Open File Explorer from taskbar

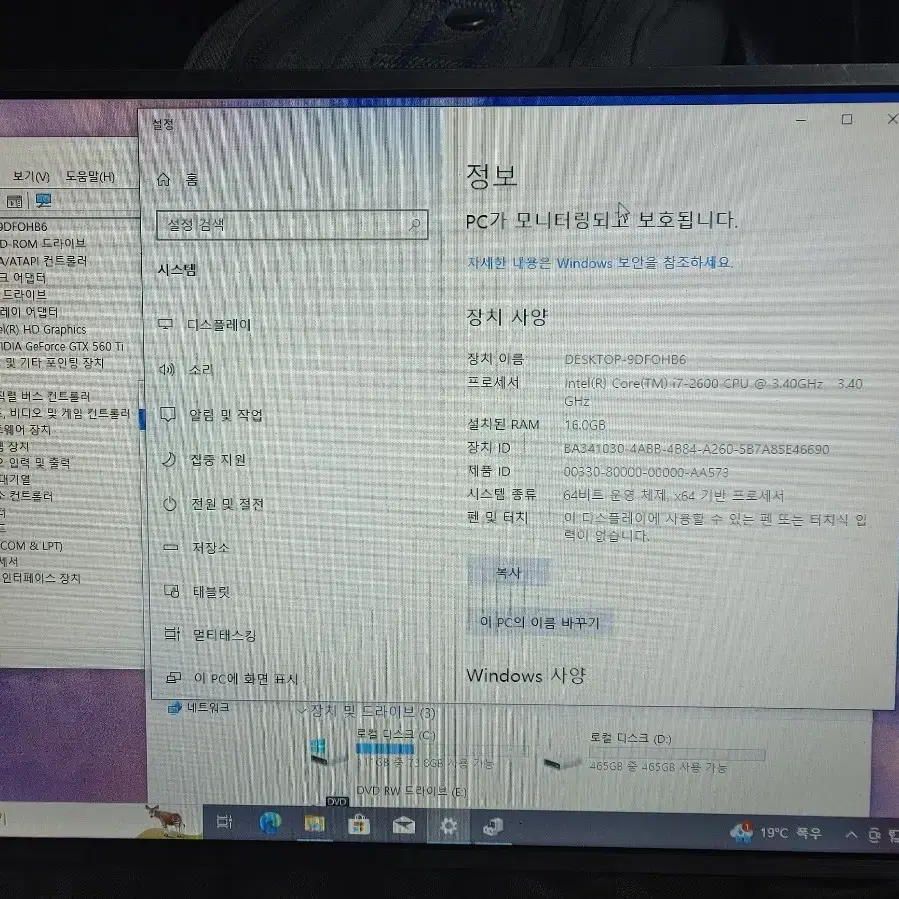(314, 824)
